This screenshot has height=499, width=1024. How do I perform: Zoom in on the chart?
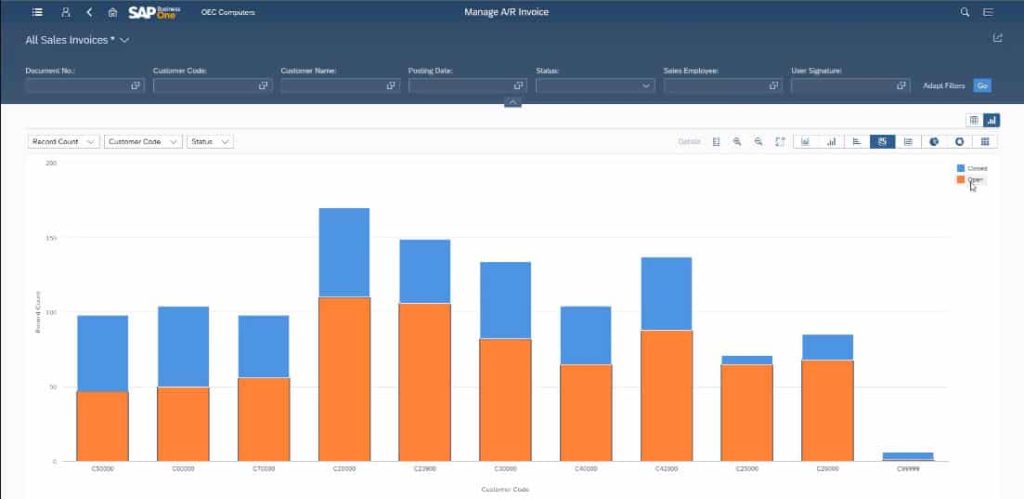737,141
